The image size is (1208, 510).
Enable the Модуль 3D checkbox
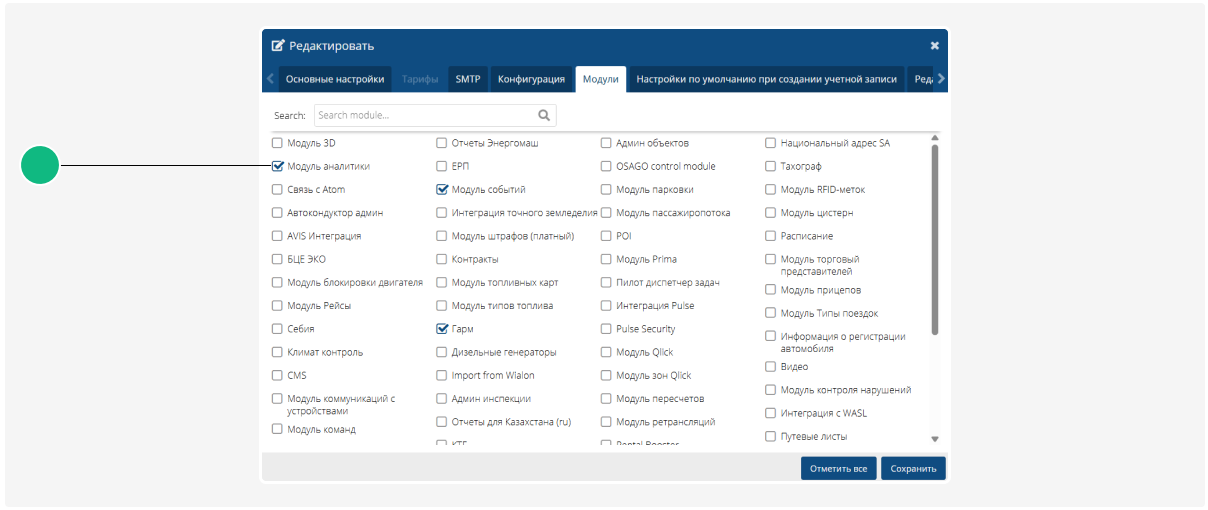278,143
